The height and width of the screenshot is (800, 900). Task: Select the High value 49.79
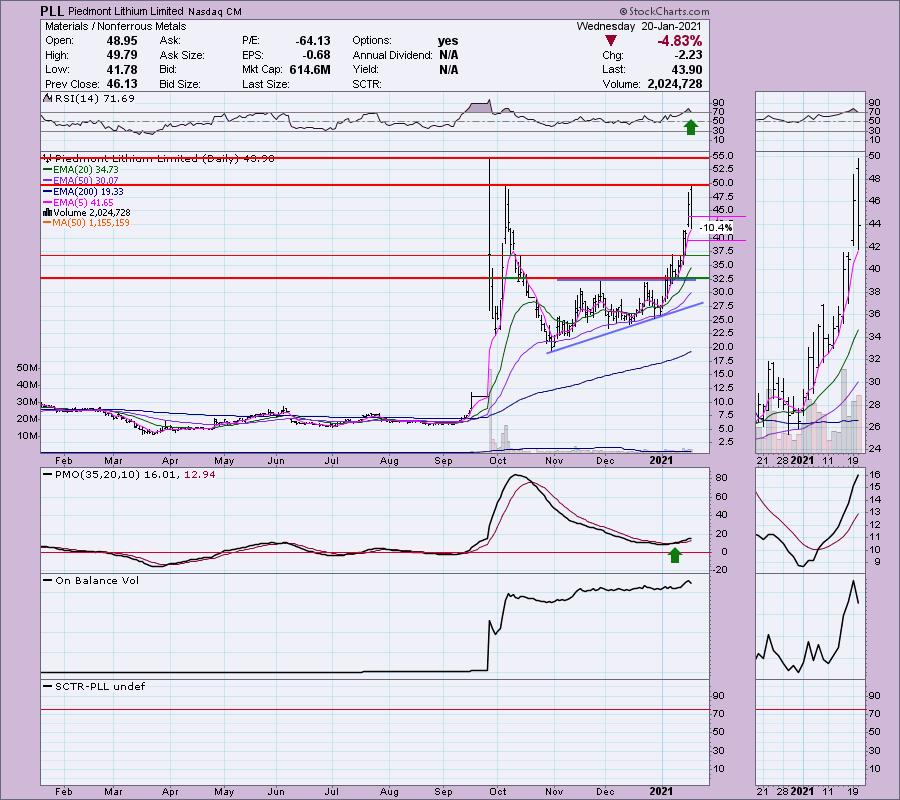(x=122, y=55)
